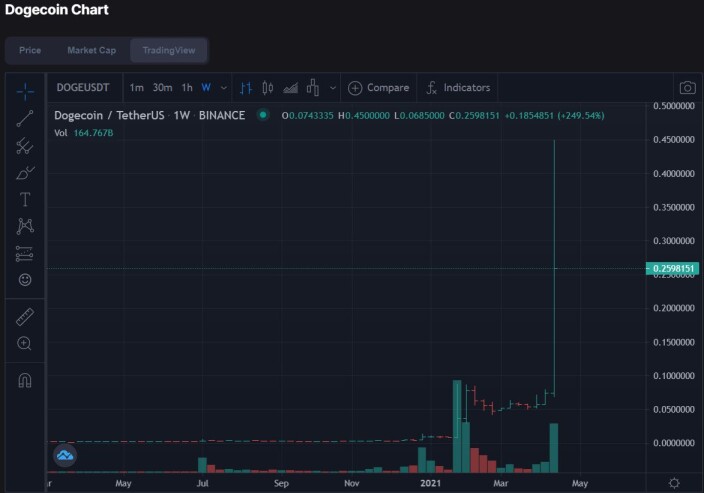Select the trend line drawing tool

[25, 119]
